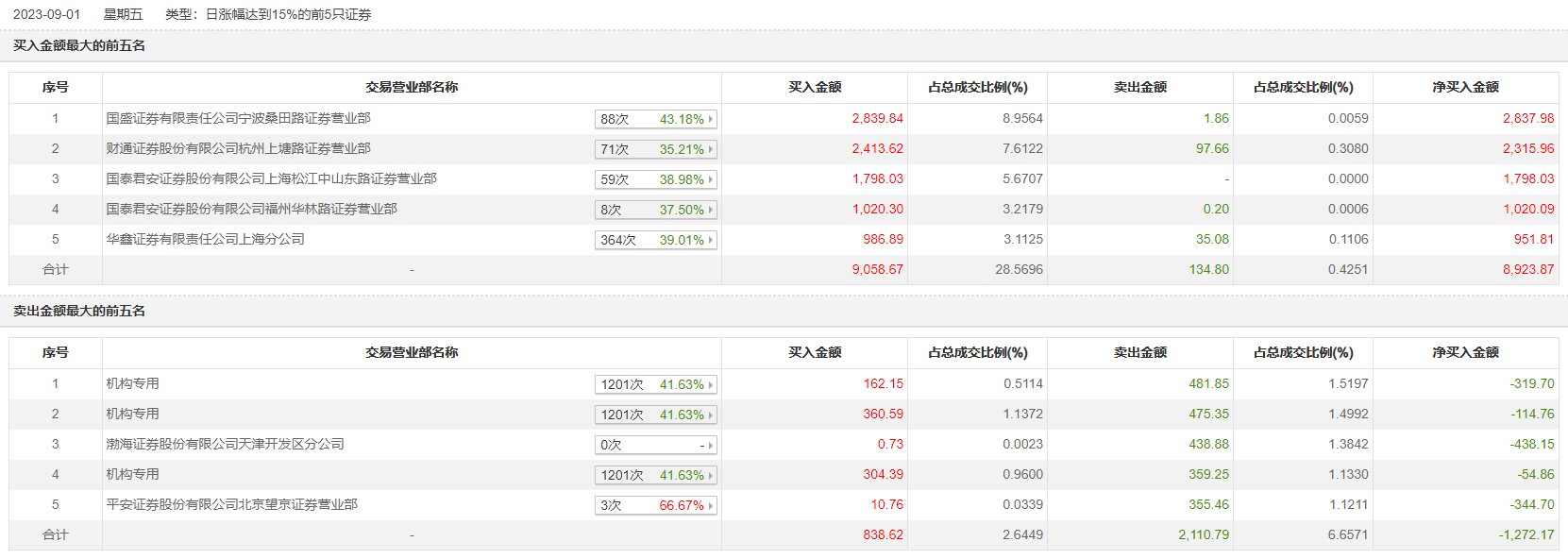This screenshot has width=1568, height=559.
Task: Click 国泰君安上海松江中山东路证券营业部
Action: (x=271, y=178)
